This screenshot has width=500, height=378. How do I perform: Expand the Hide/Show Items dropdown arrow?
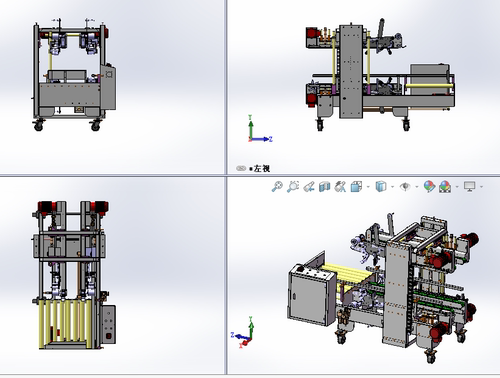[417, 187]
